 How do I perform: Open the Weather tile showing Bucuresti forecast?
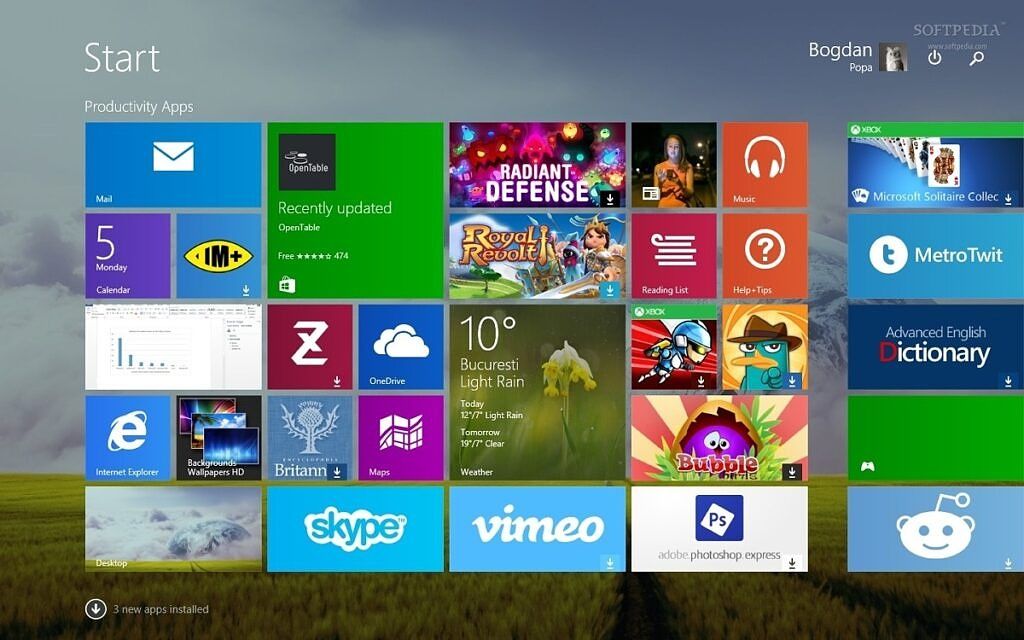pos(537,390)
